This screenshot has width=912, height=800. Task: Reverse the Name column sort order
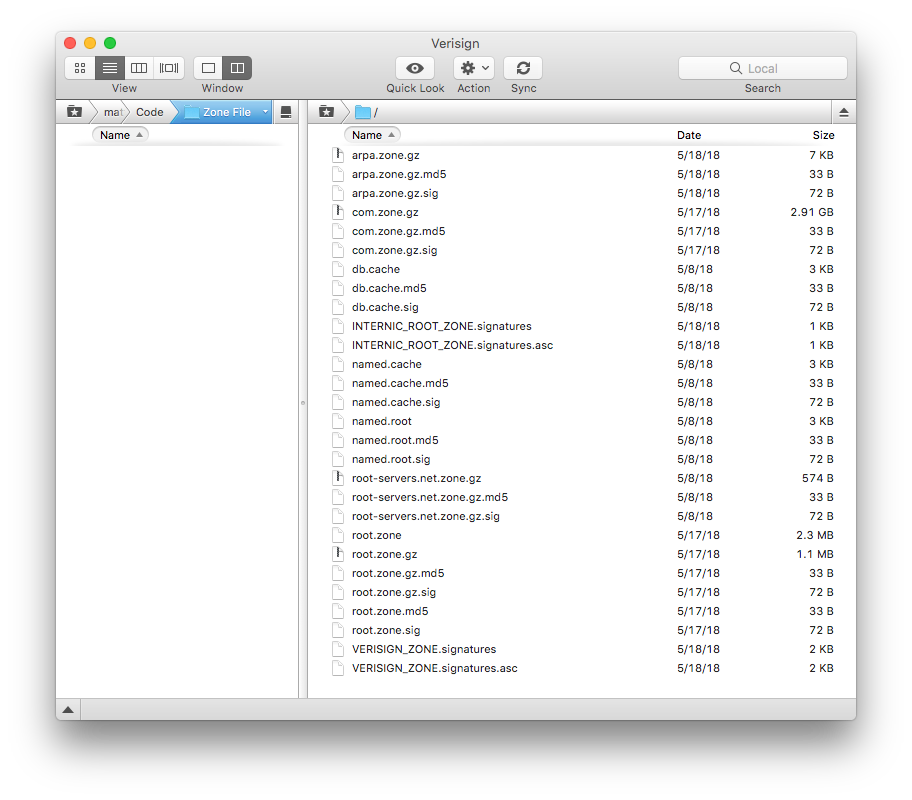(x=371, y=134)
